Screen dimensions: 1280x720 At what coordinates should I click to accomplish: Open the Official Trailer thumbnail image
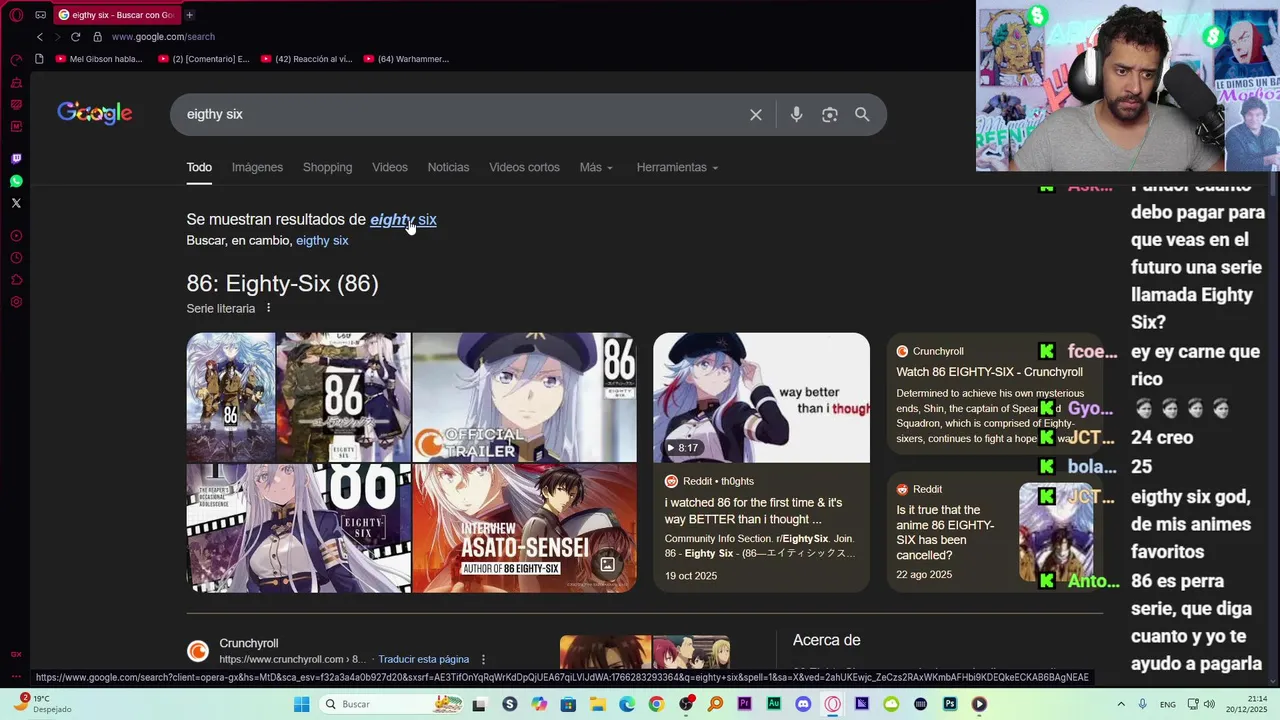[x=524, y=398]
